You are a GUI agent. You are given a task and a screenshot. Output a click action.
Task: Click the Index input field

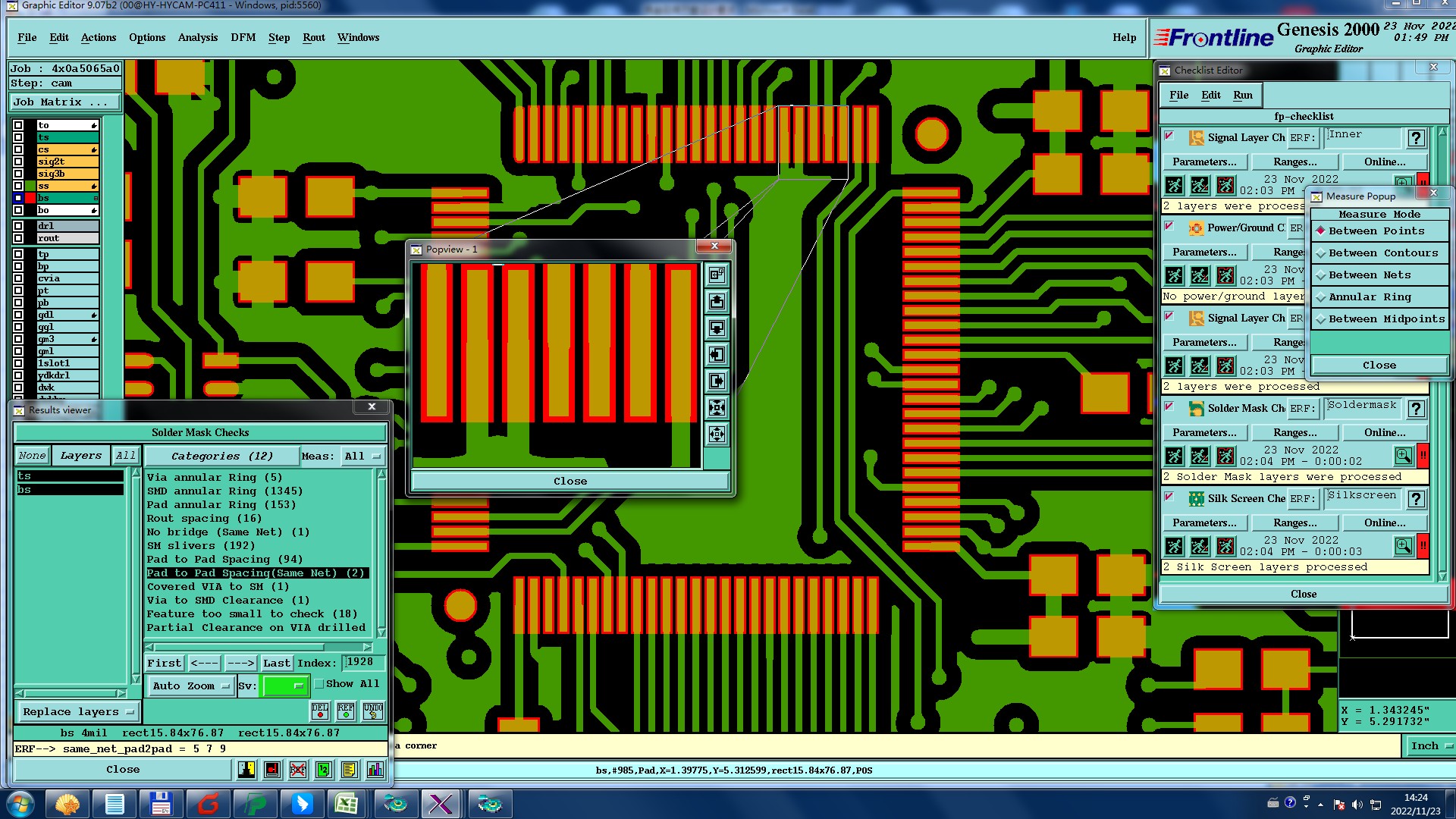(x=363, y=663)
